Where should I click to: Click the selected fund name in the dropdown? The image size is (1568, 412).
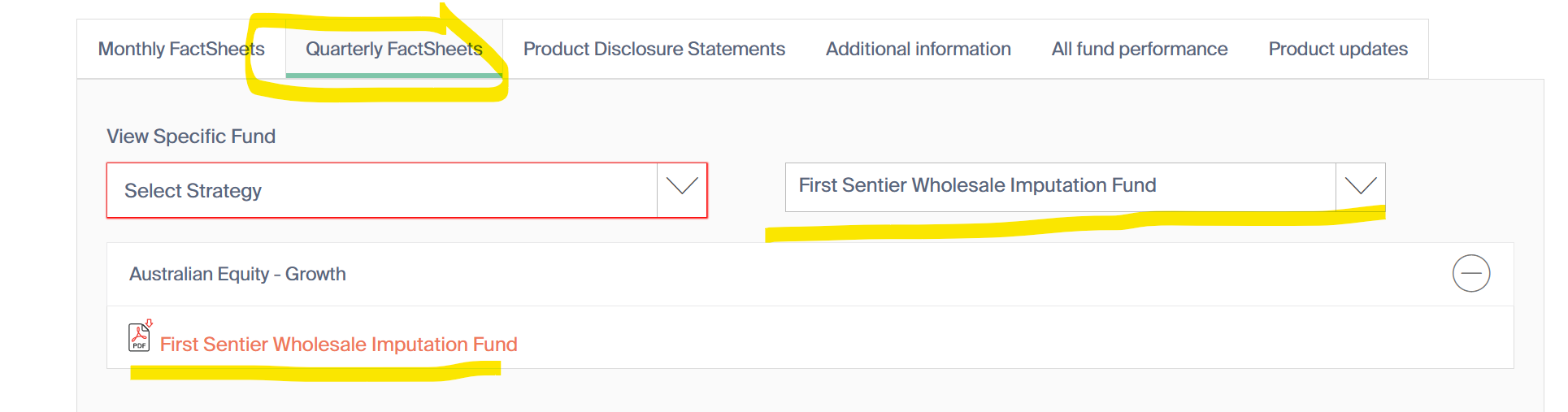[x=976, y=186]
